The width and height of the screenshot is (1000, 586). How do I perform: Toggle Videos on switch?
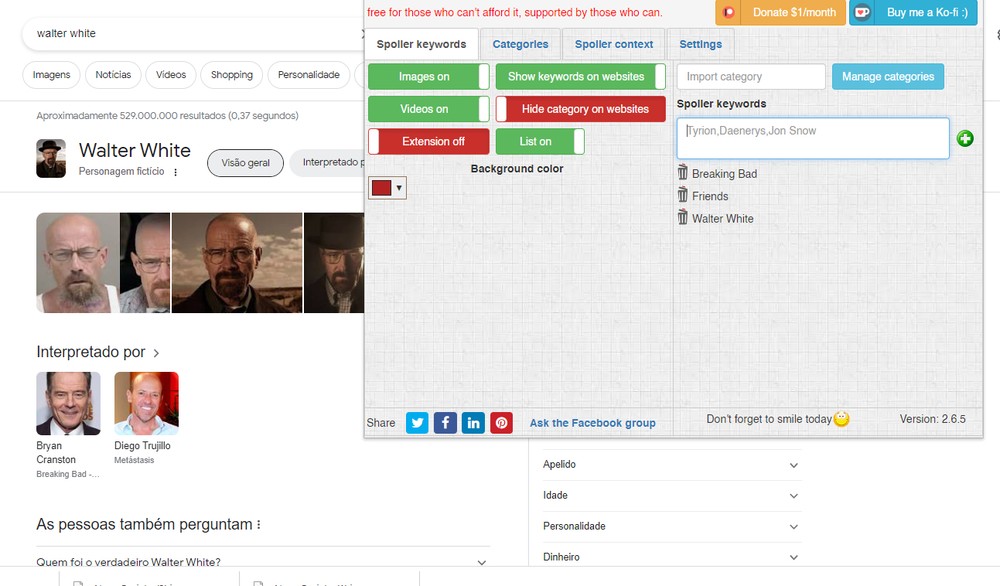[429, 109]
